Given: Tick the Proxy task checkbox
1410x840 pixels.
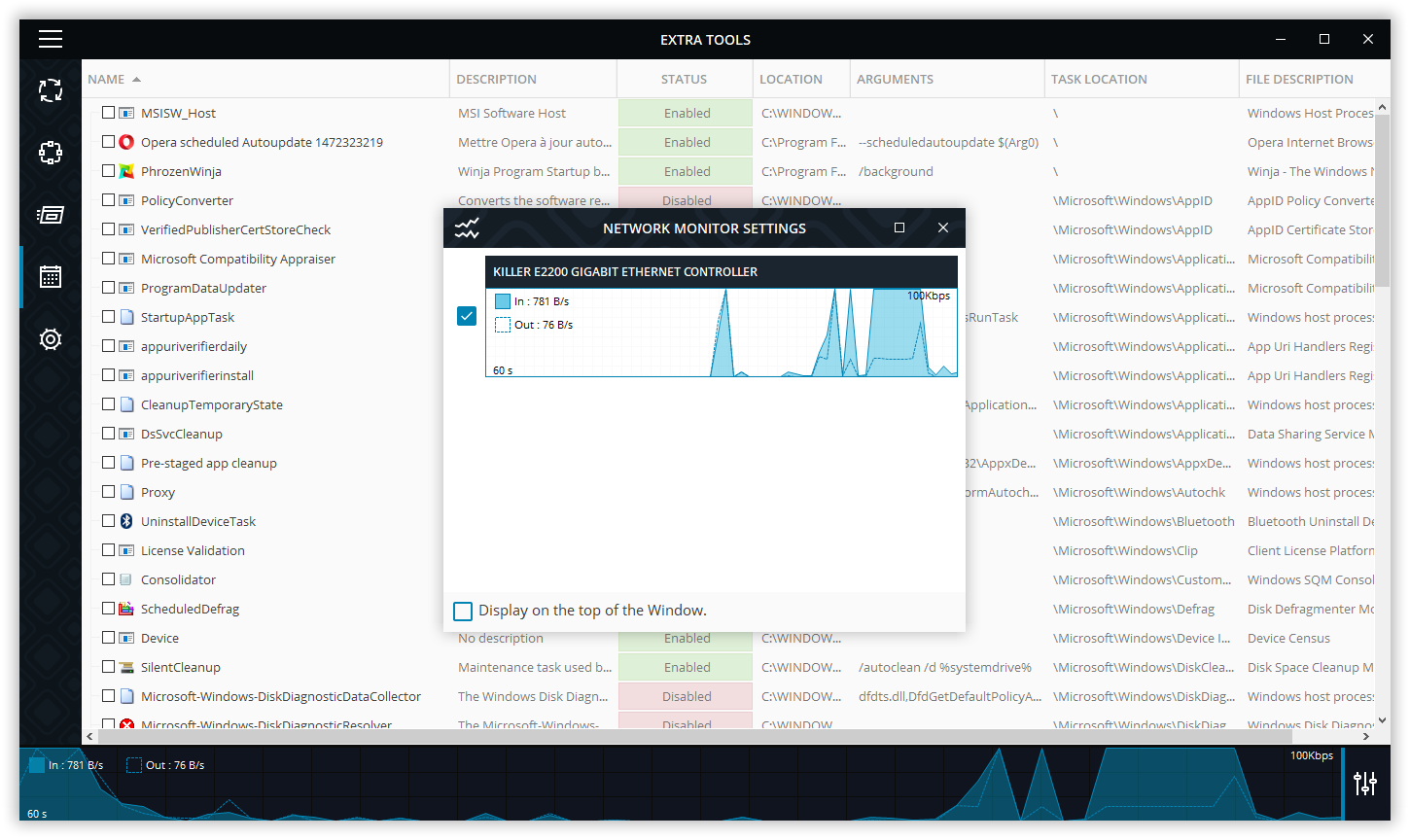Looking at the screenshot, I should pos(109,492).
